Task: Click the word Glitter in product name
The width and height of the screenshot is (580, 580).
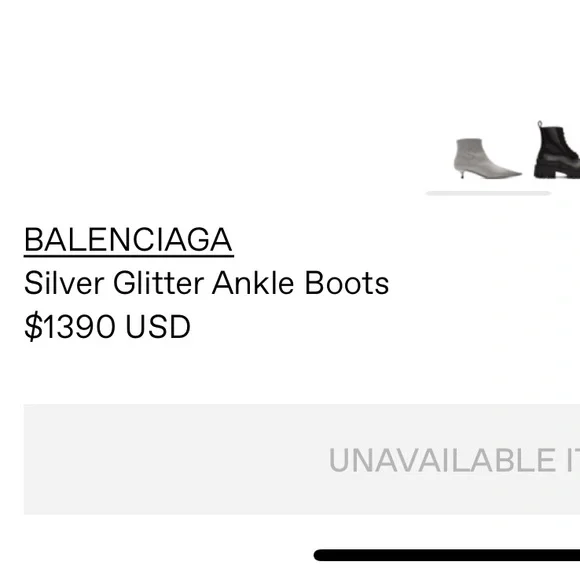Action: coord(159,283)
